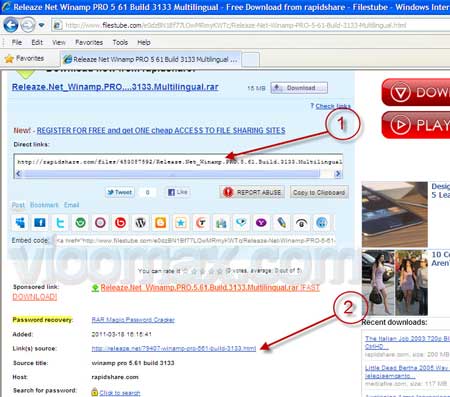Share via the green buildings icon

[x=221, y=223]
